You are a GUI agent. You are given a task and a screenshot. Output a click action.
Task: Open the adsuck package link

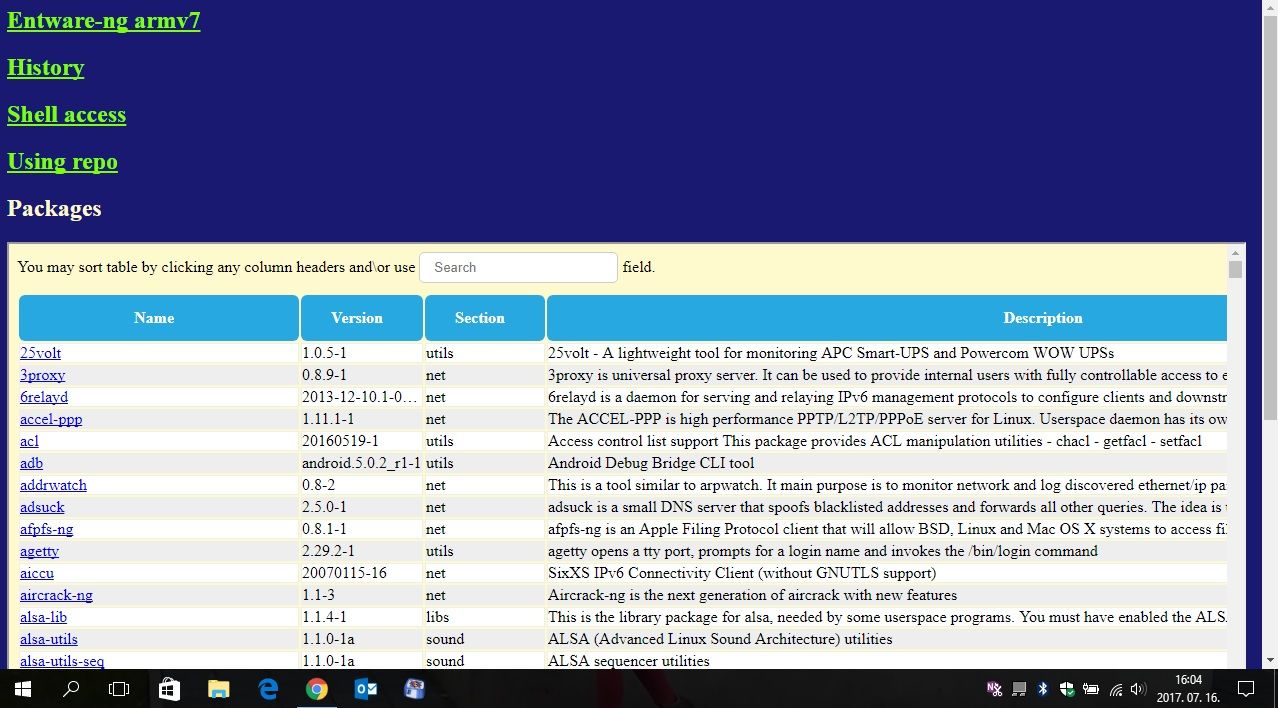42,507
